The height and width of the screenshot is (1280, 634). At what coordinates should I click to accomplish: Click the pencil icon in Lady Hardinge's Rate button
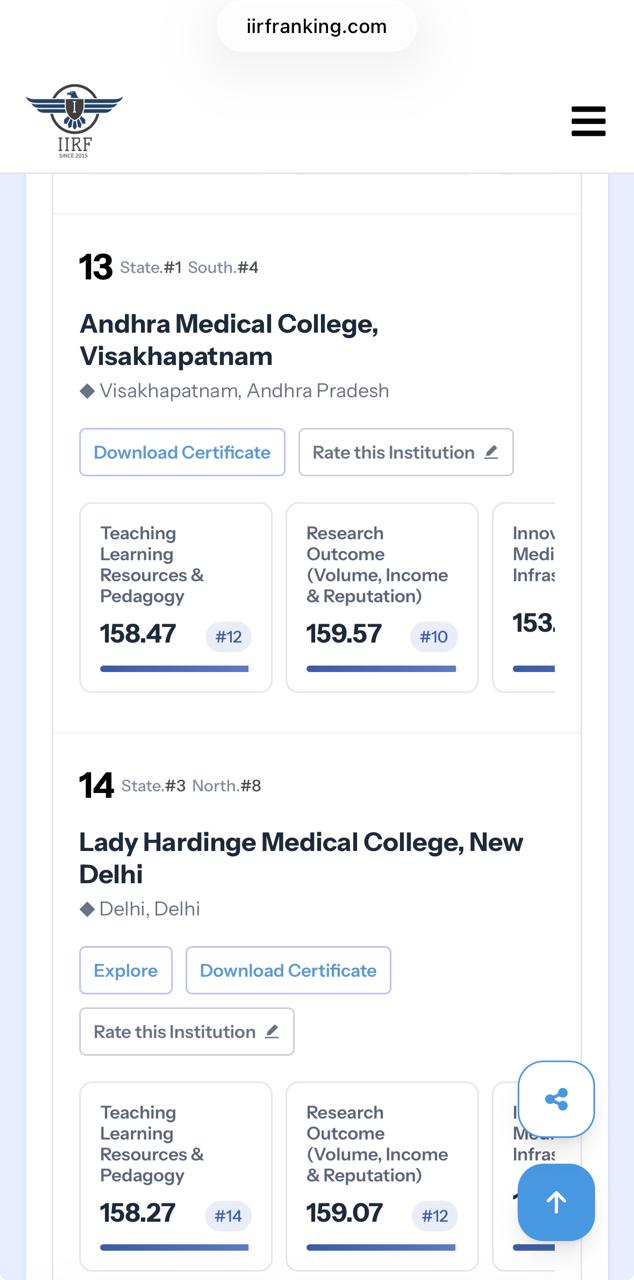click(x=272, y=1031)
